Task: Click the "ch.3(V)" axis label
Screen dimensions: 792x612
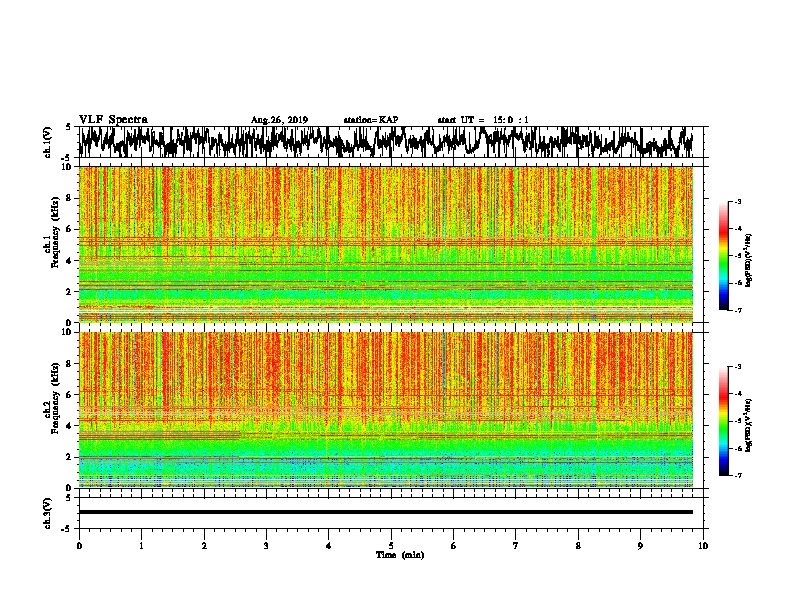Action: (47, 513)
